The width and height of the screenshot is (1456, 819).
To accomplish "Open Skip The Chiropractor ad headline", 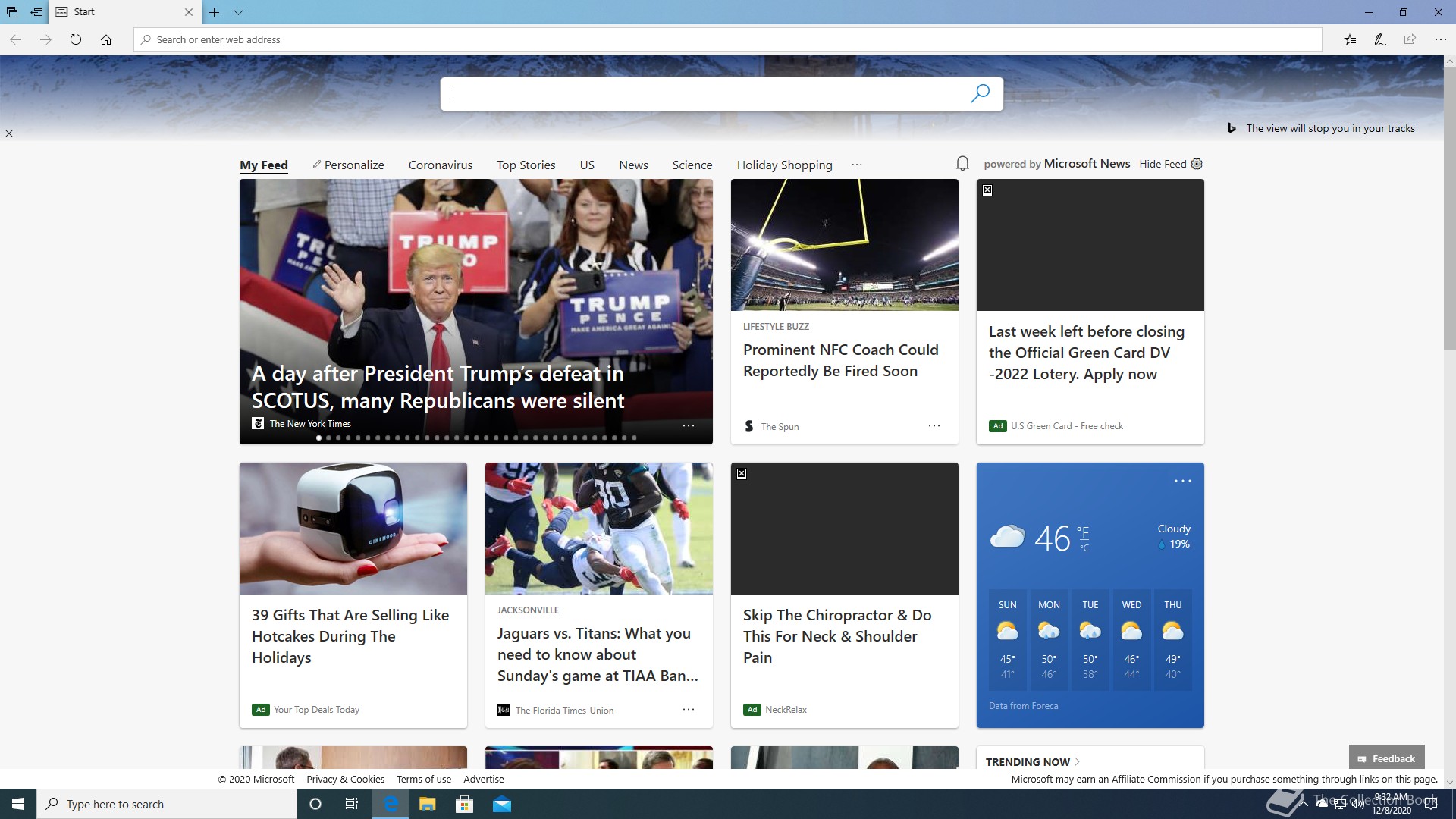I will click(837, 635).
